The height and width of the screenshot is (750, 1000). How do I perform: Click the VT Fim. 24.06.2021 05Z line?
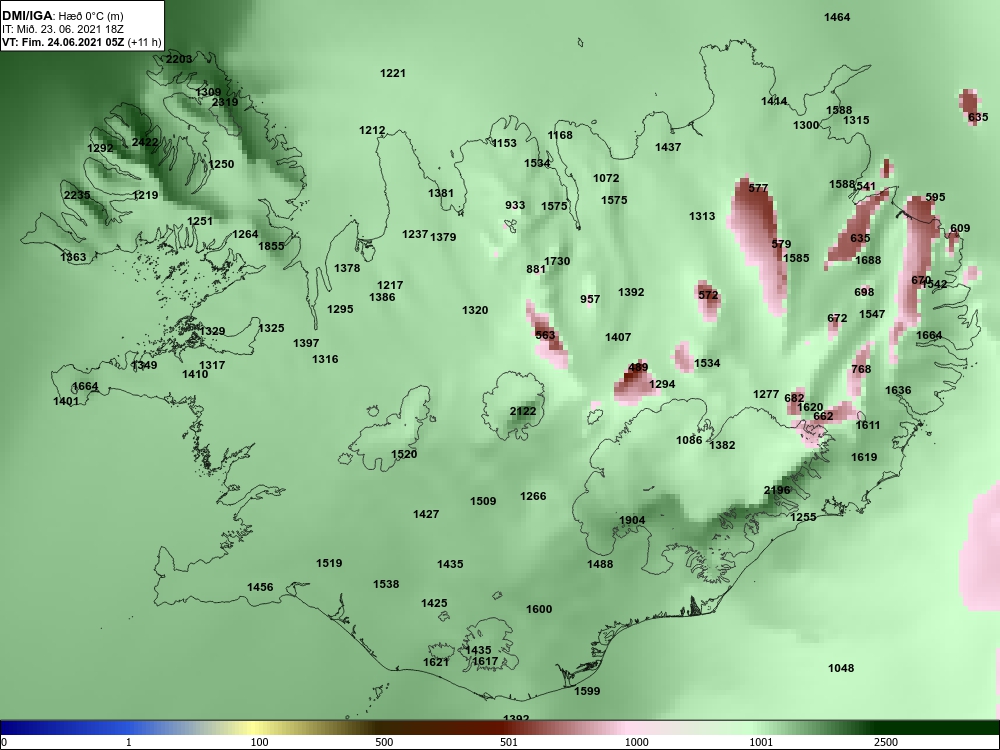pos(82,42)
